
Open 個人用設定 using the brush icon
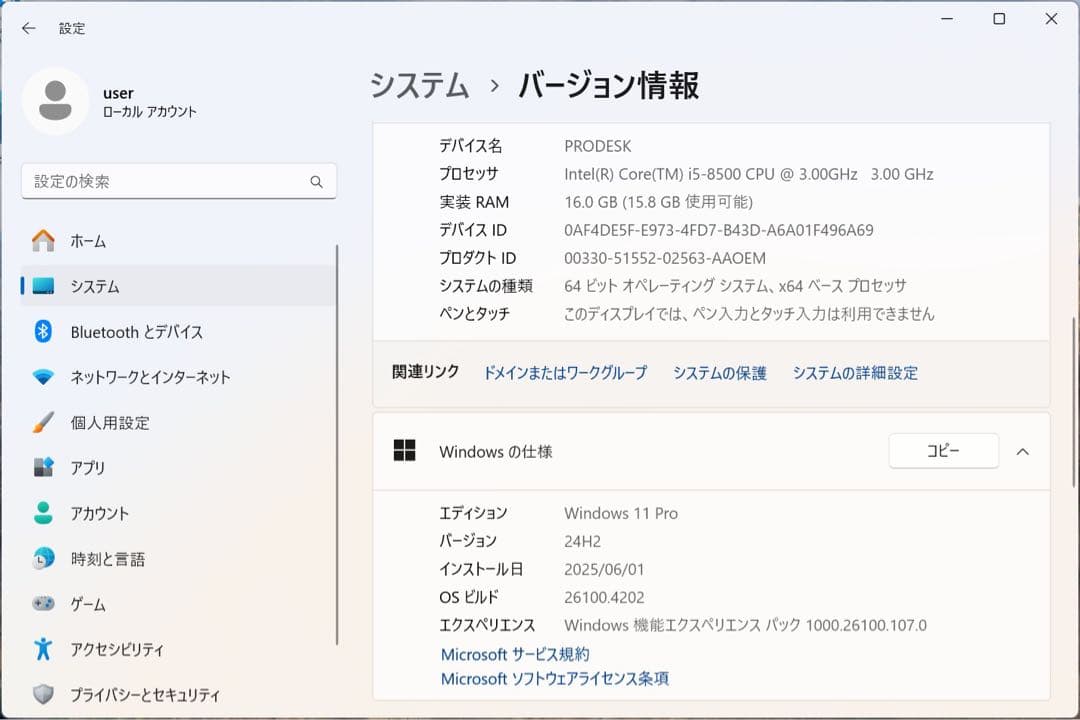click(x=42, y=422)
